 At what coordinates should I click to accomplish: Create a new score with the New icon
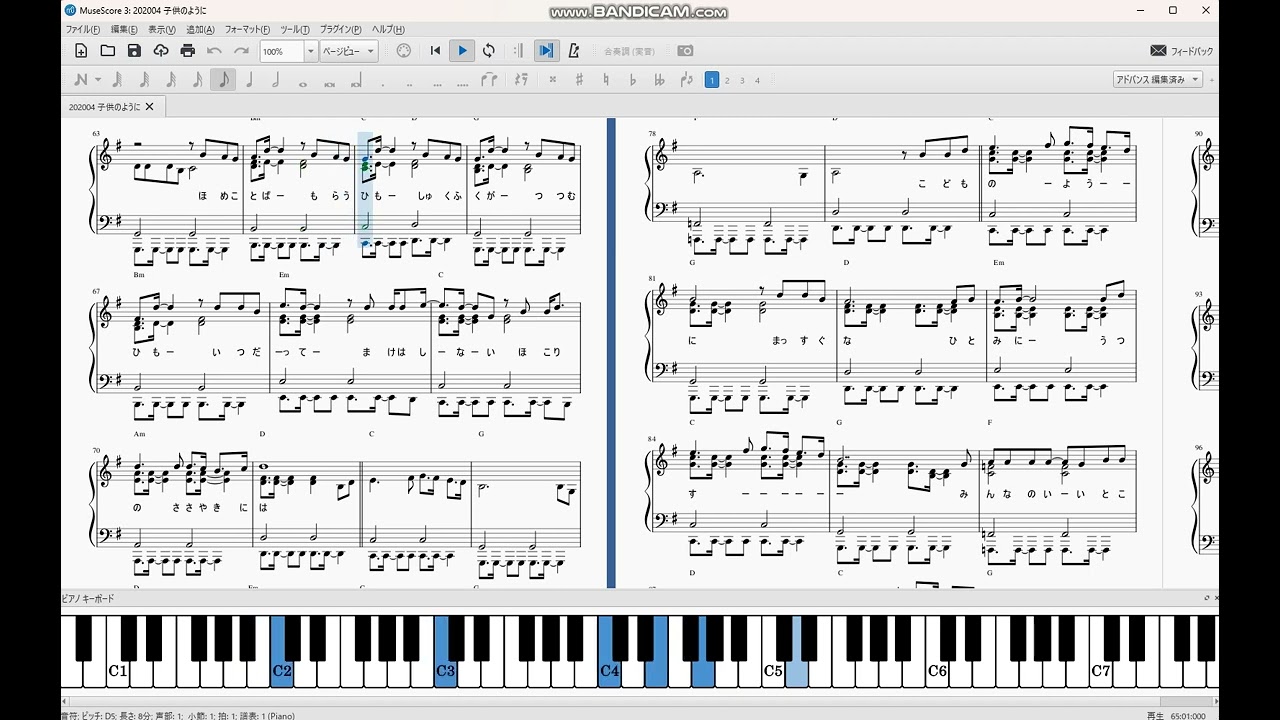[81, 51]
